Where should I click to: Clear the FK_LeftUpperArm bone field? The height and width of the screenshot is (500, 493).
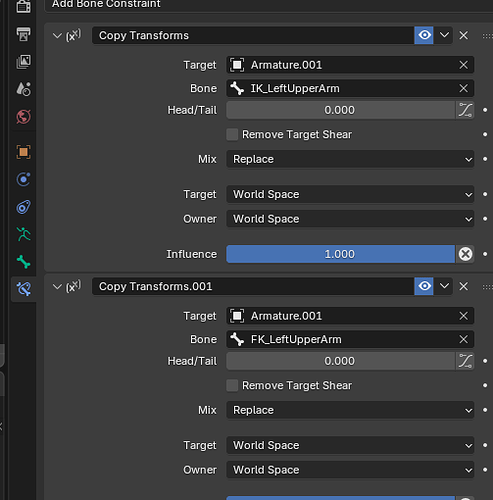(x=464, y=339)
